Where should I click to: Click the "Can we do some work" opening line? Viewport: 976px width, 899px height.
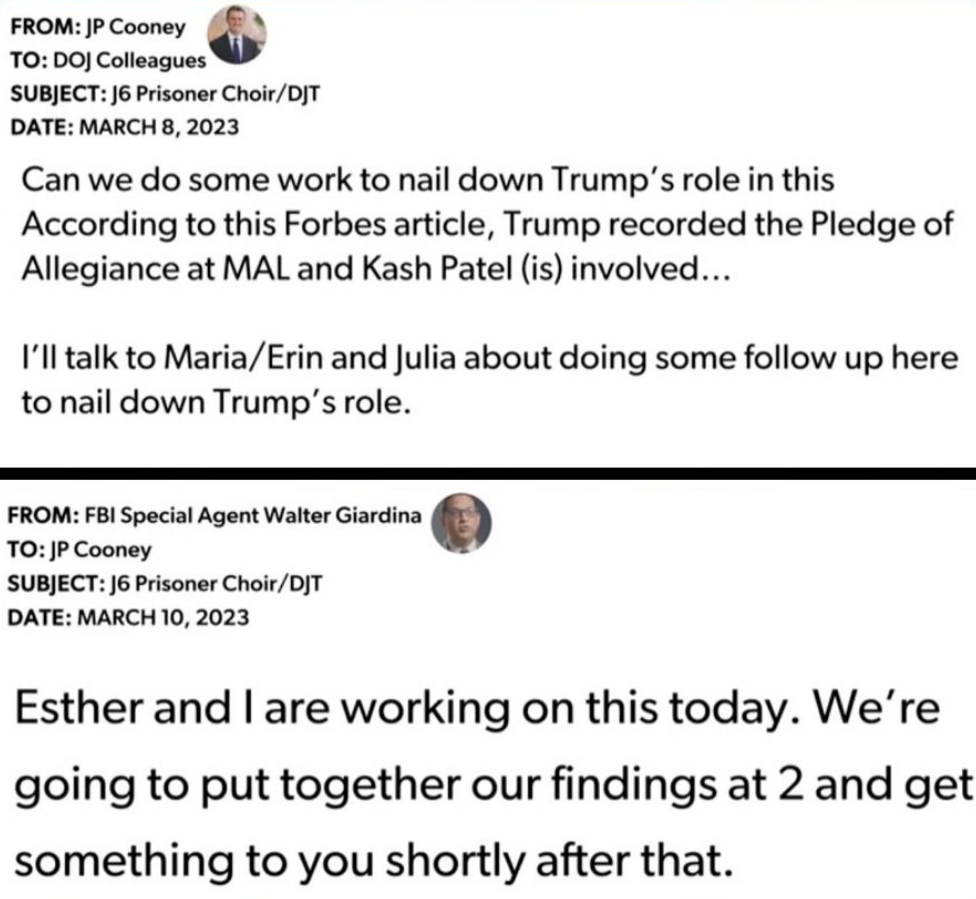click(427, 182)
